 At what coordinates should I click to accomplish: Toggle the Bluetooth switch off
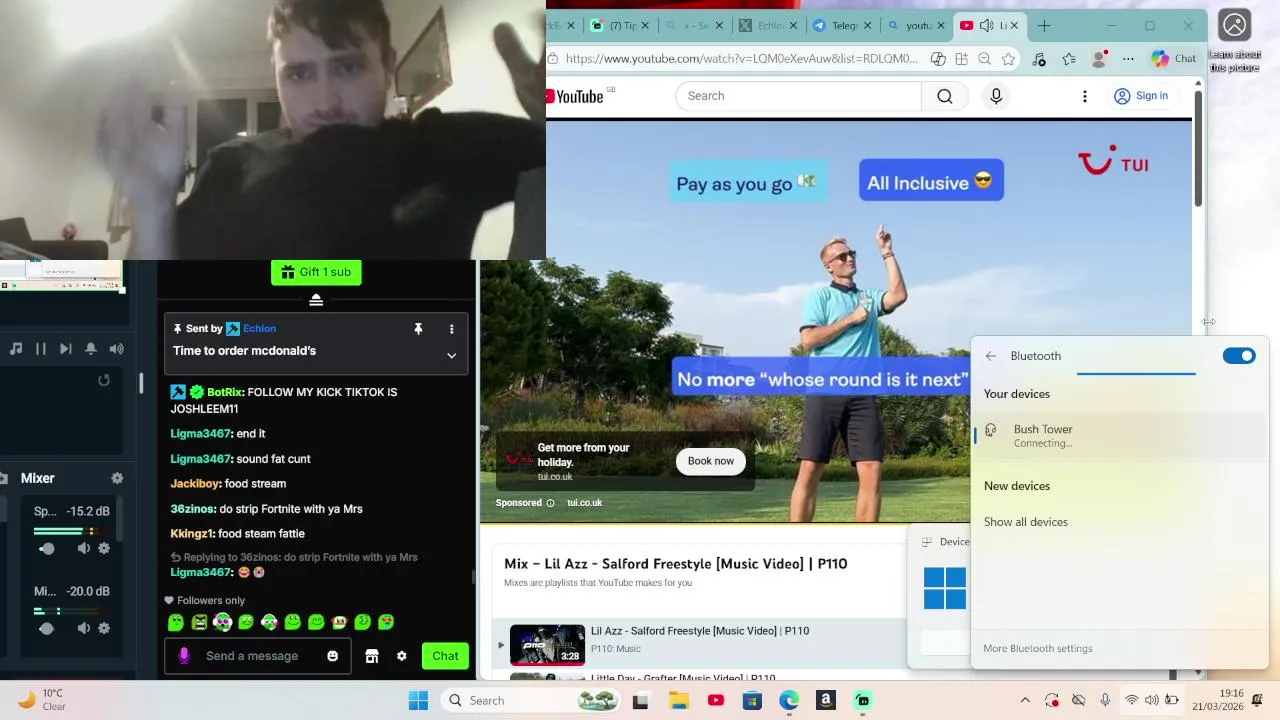pyautogui.click(x=1239, y=356)
